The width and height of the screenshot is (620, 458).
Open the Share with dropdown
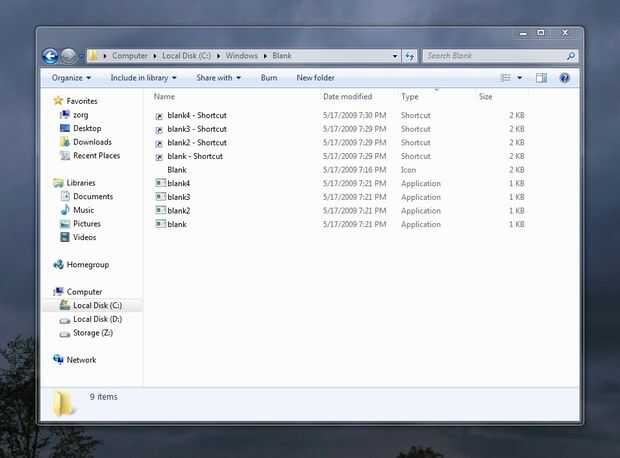219,78
